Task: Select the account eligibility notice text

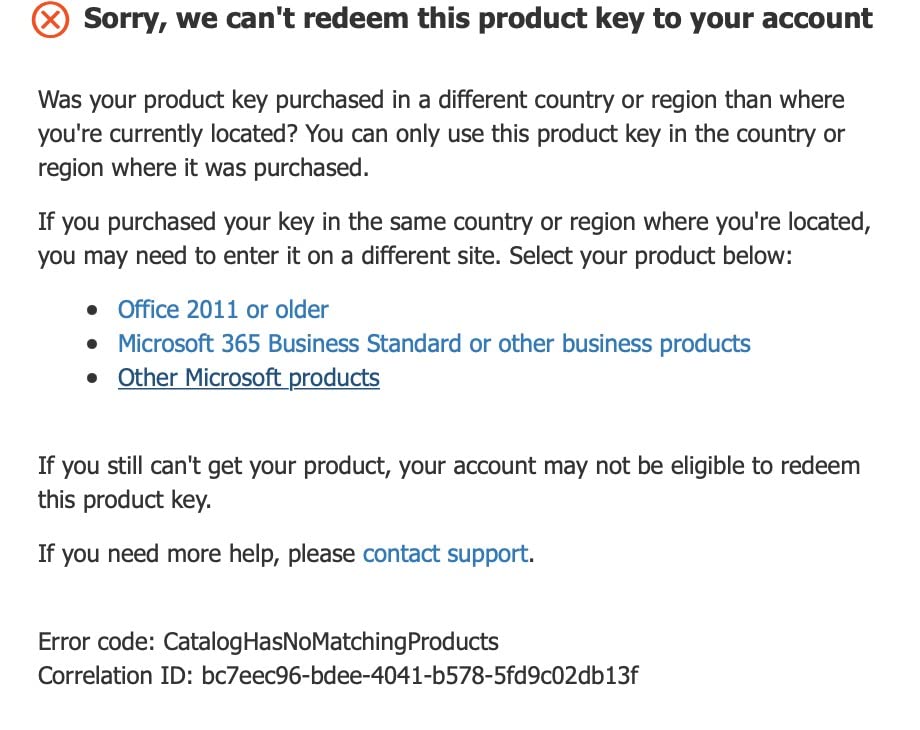Action: pos(448,482)
